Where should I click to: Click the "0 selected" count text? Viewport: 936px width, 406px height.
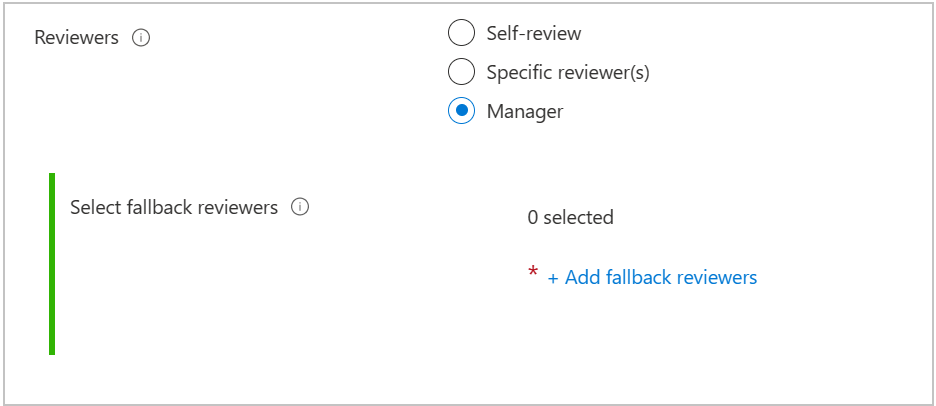tap(570, 217)
